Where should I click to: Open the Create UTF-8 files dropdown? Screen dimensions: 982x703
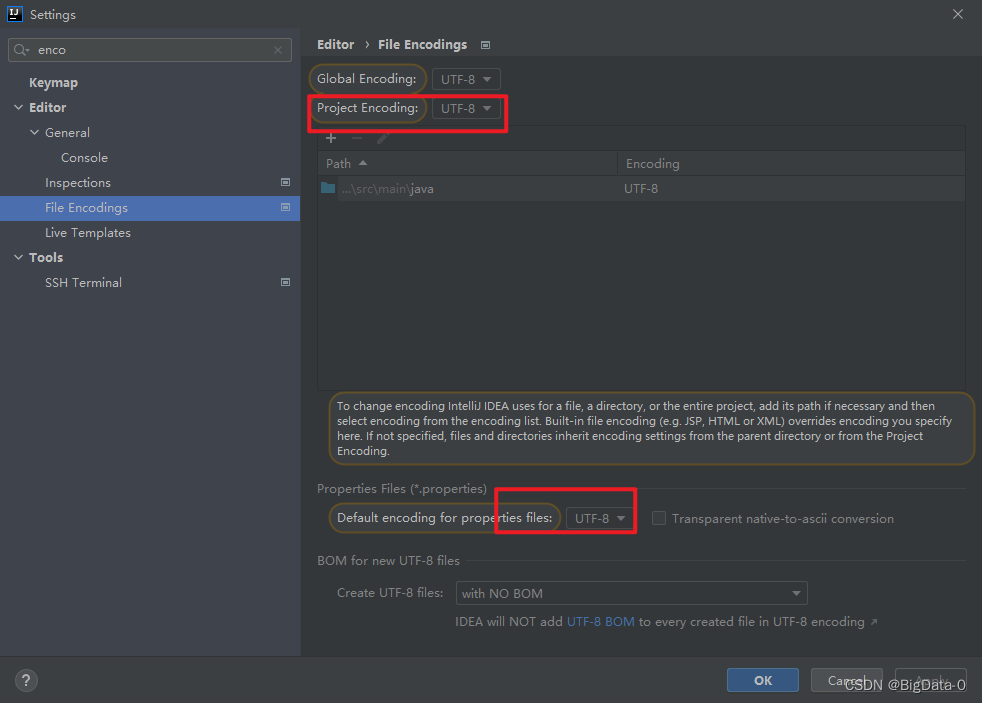631,593
